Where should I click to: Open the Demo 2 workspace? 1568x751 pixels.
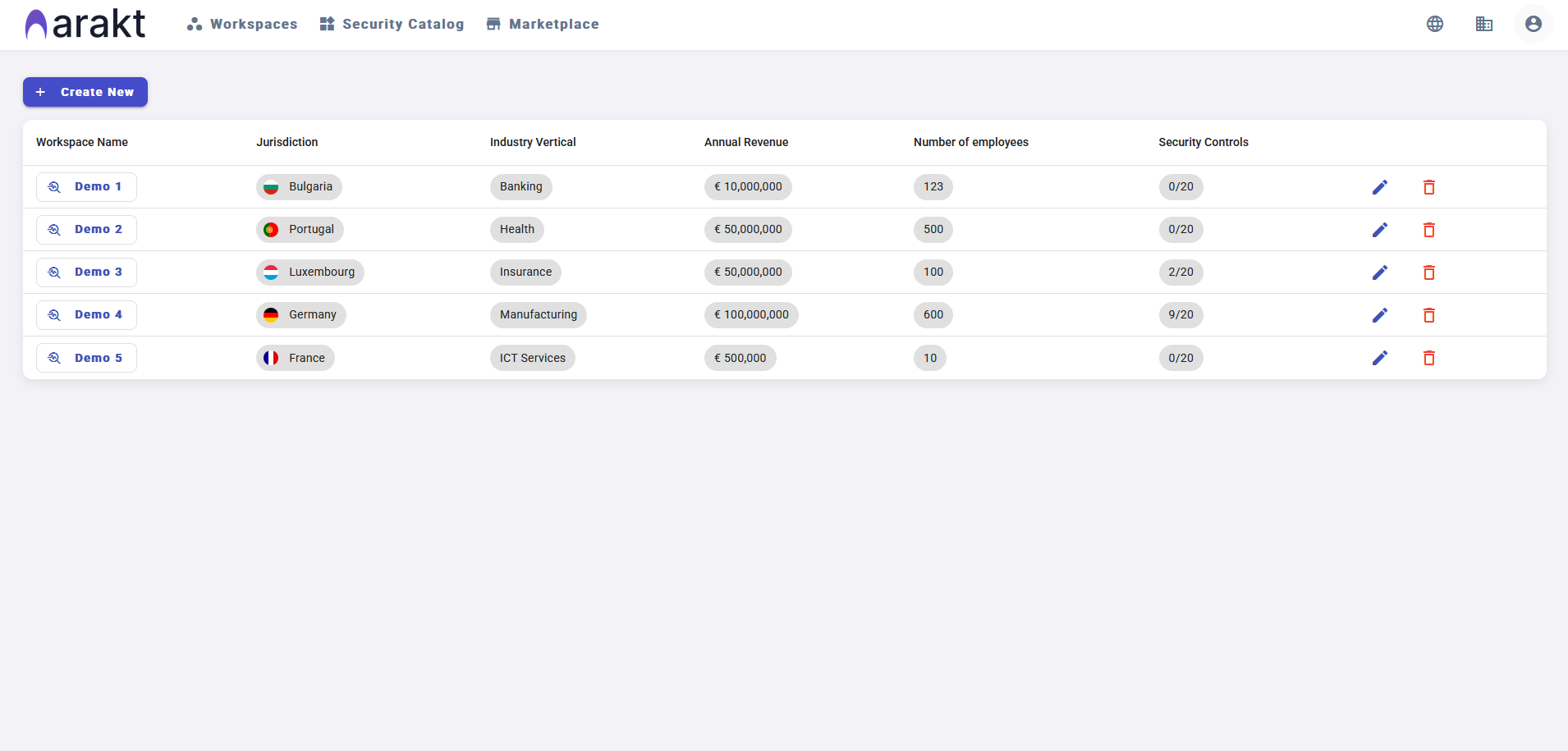pyautogui.click(x=86, y=229)
